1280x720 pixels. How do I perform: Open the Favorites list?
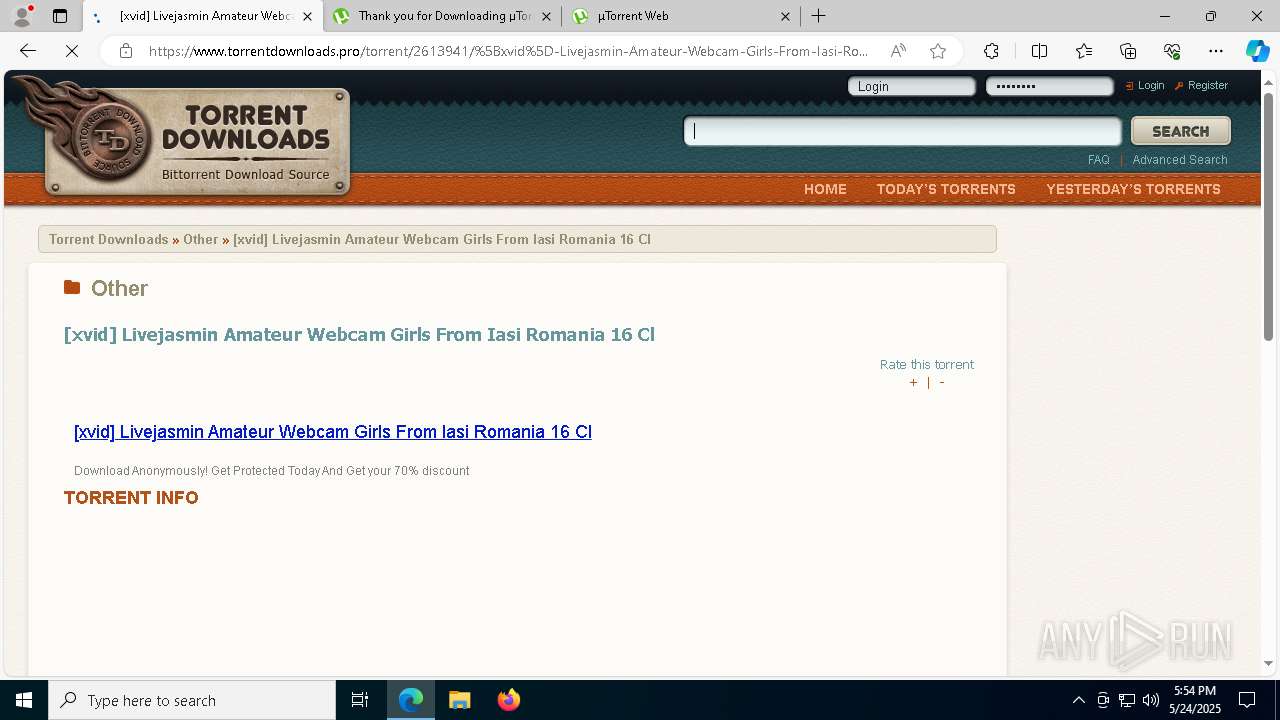[1084, 51]
